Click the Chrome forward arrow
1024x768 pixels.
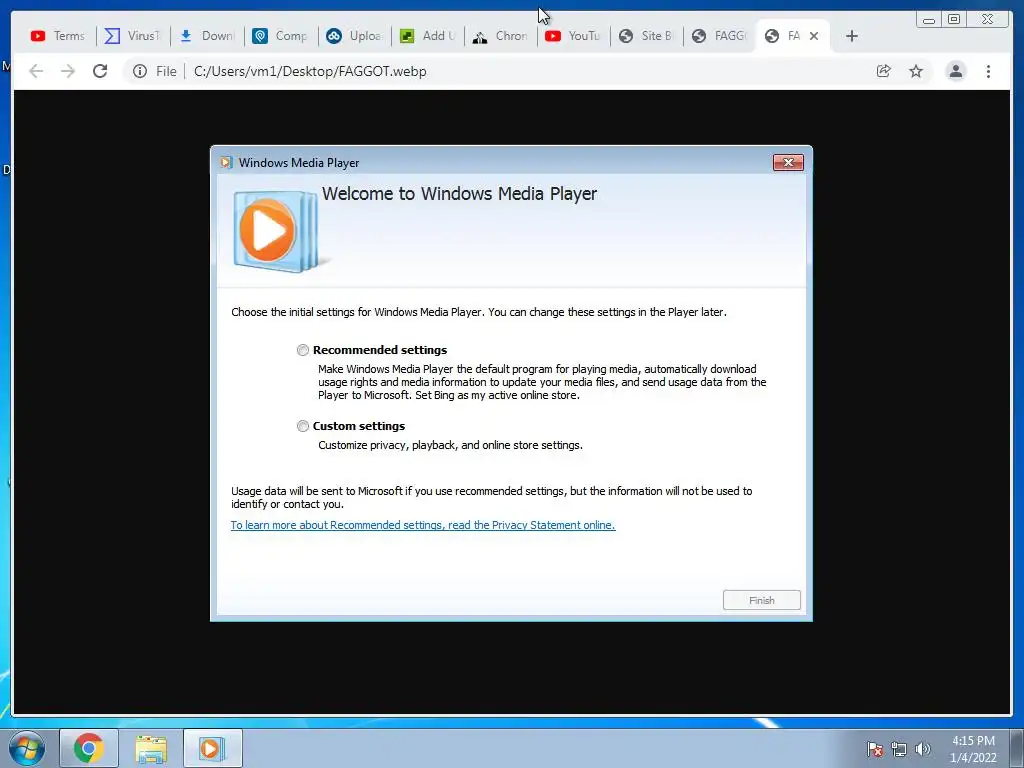[68, 71]
